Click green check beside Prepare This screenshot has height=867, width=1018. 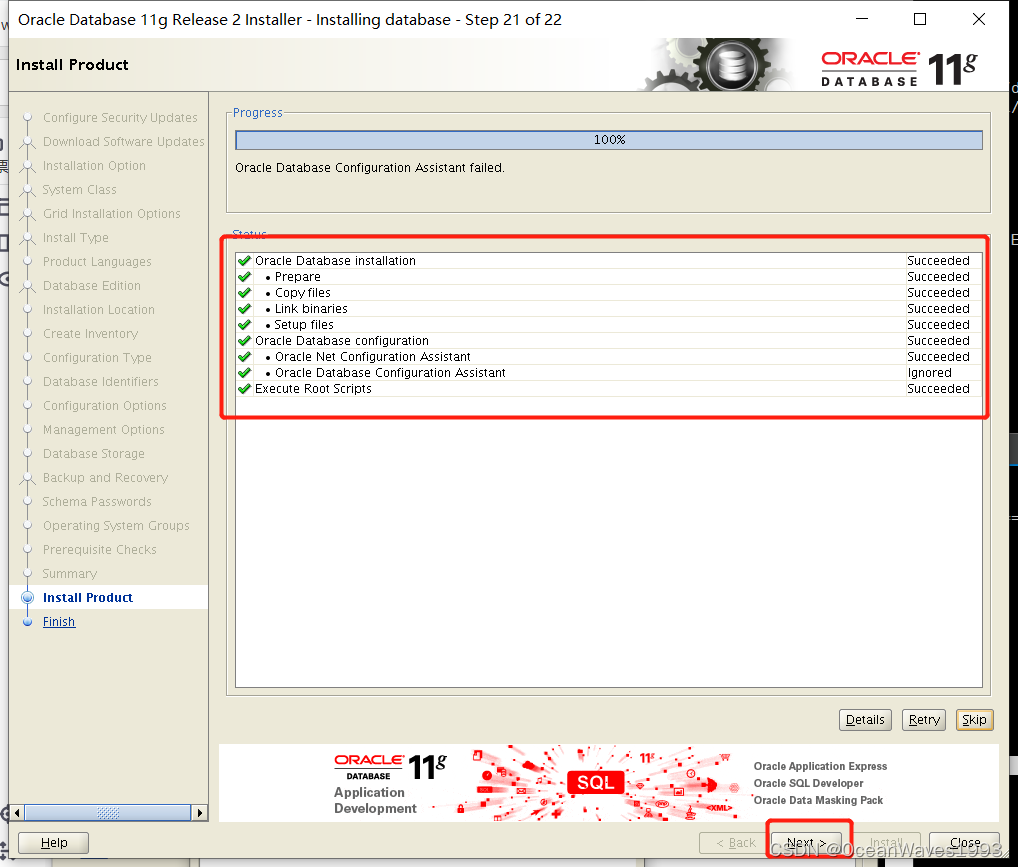(x=244, y=277)
